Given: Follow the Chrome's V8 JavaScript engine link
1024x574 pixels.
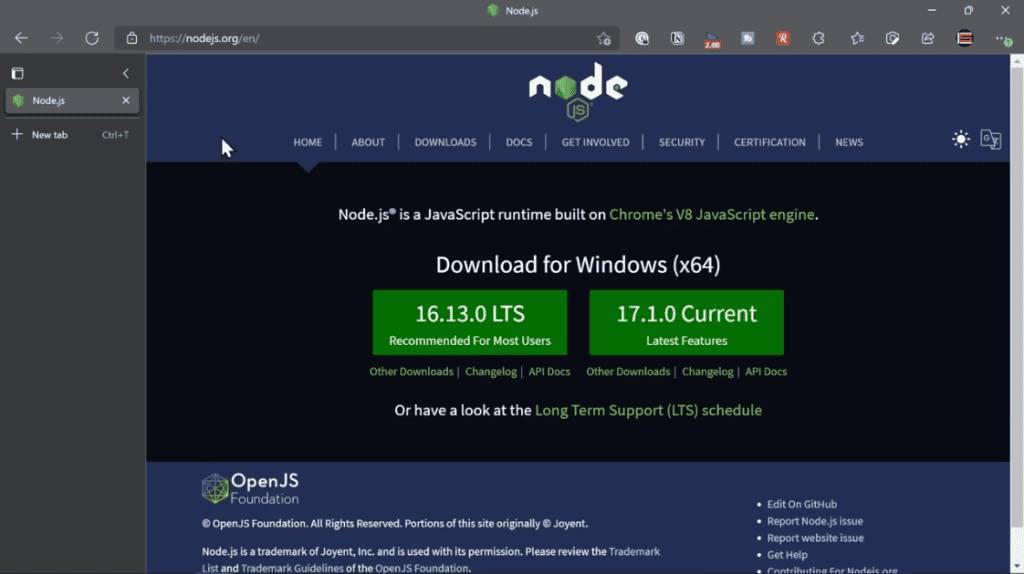Looking at the screenshot, I should click(712, 215).
